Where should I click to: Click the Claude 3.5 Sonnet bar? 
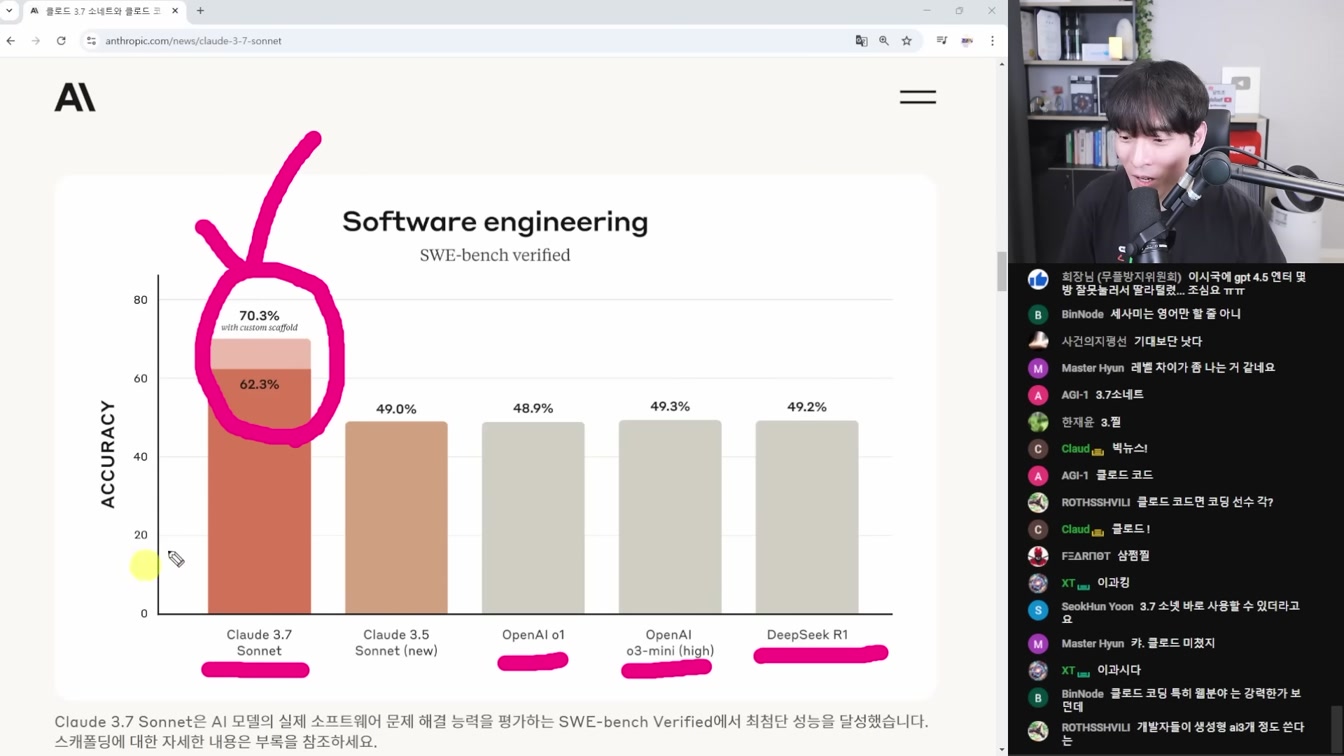pos(396,517)
